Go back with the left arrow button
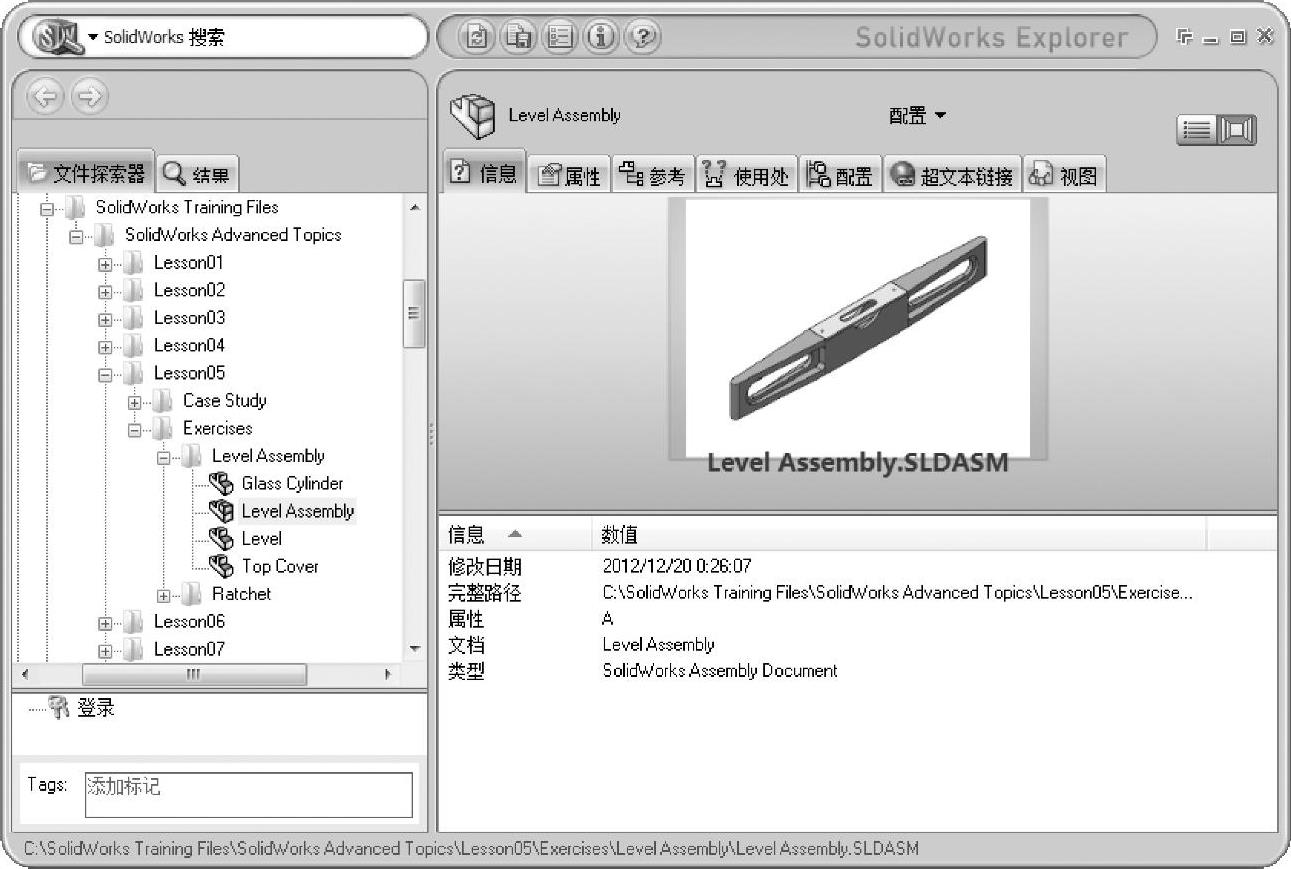The height and width of the screenshot is (869, 1291). coord(44,96)
